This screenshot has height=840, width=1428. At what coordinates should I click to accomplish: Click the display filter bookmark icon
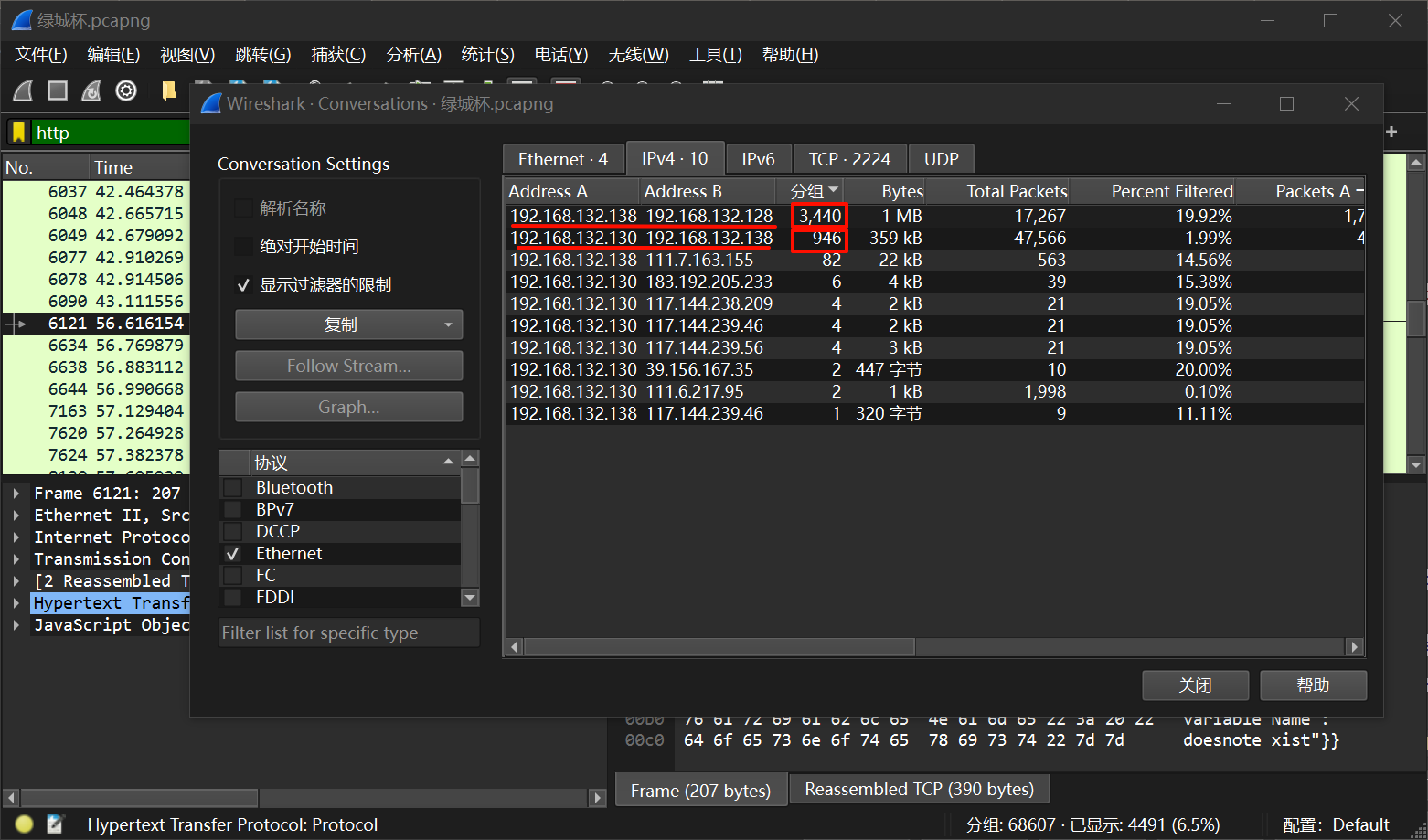click(18, 133)
